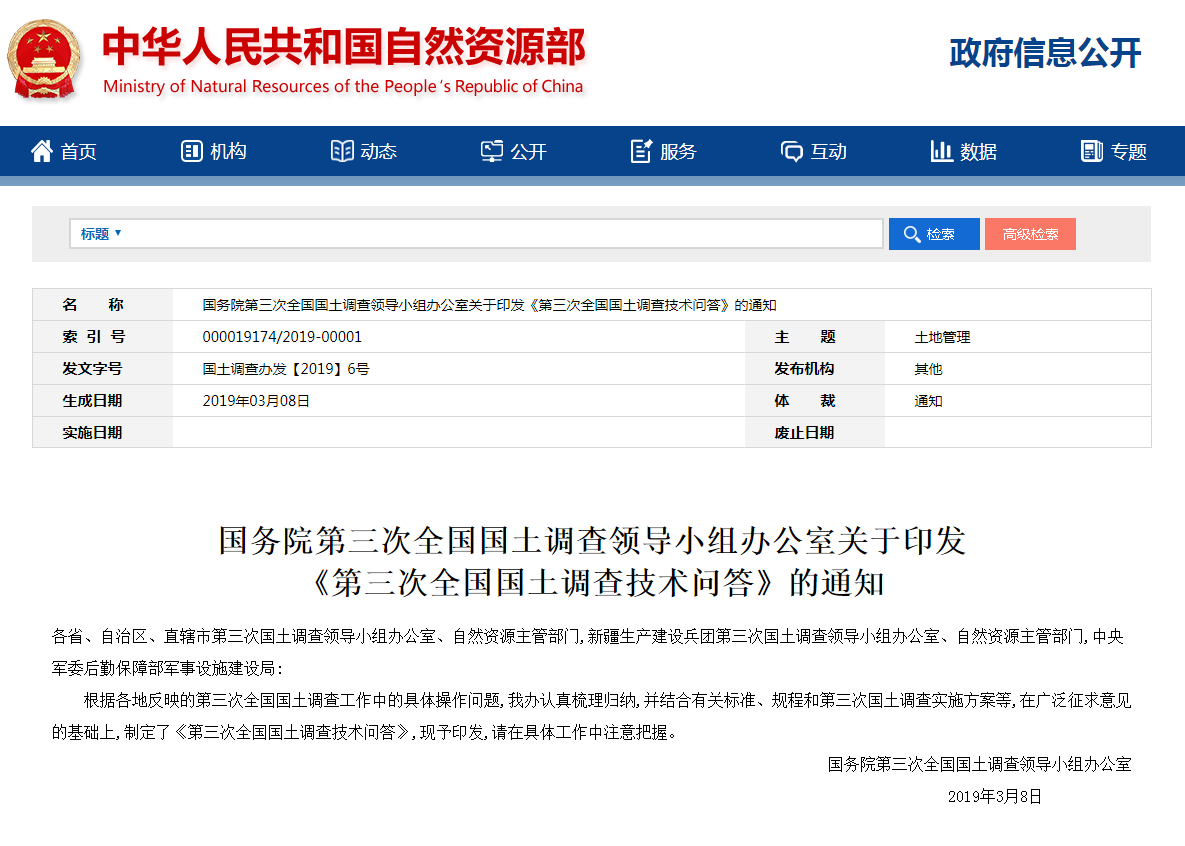Click the 发文字号 row label
The image size is (1185, 846).
(x=92, y=369)
